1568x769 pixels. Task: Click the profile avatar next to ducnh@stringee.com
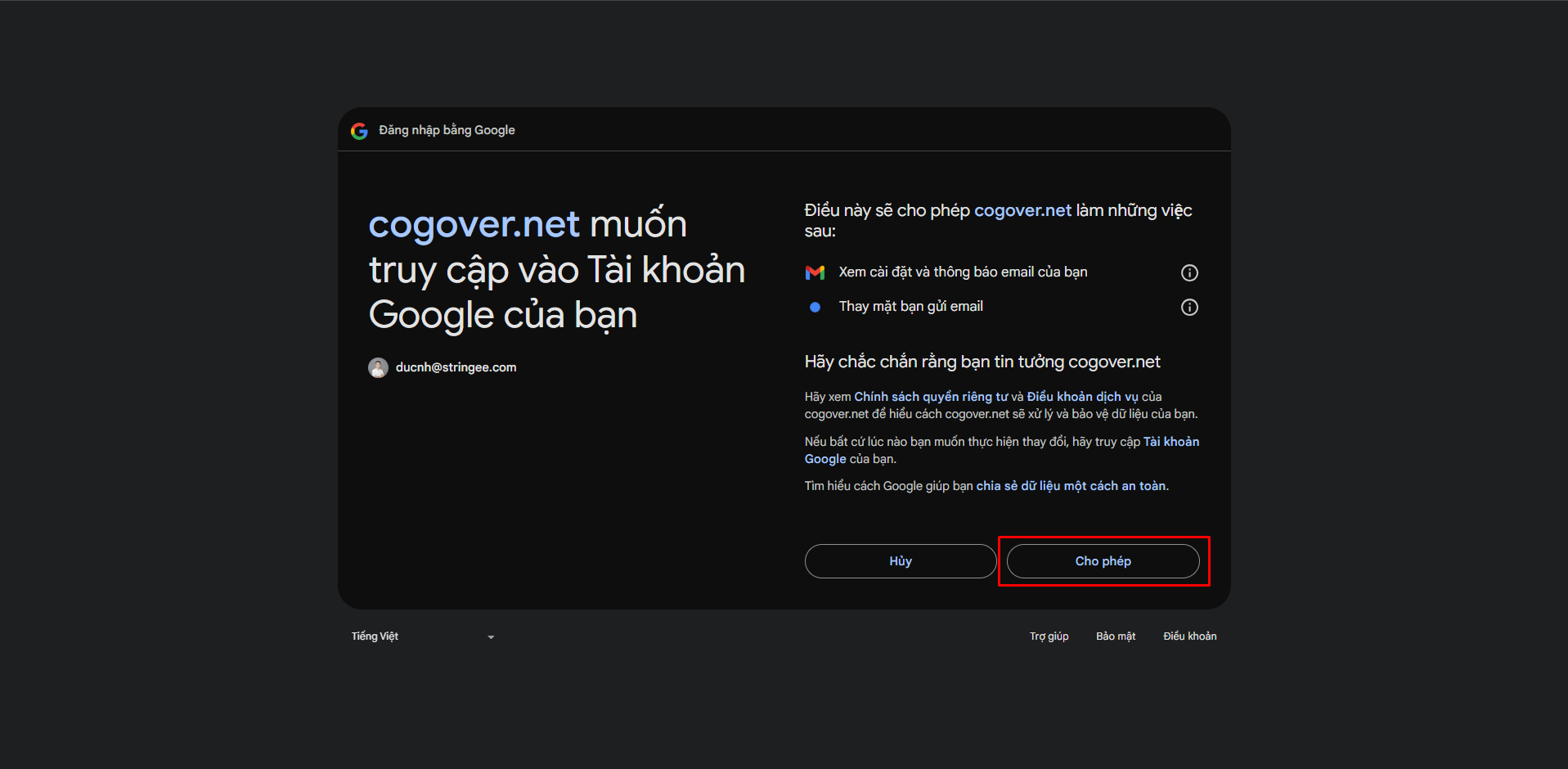pyautogui.click(x=378, y=367)
